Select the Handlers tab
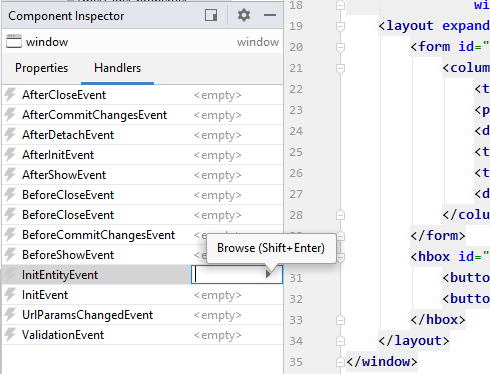The image size is (490, 374). point(117,68)
